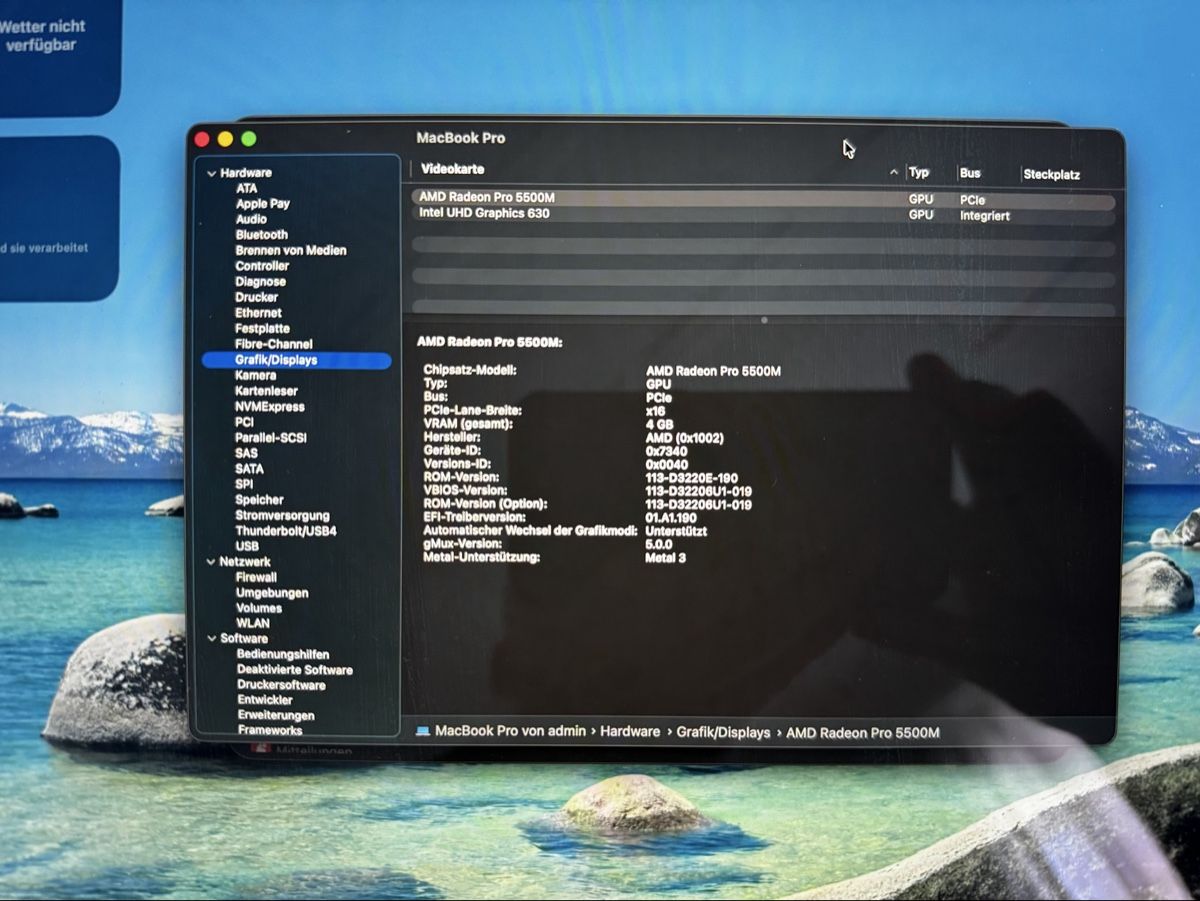Viewport: 1200px width, 901px height.
Task: Select Apple Pay in the sidebar
Action: tap(262, 203)
